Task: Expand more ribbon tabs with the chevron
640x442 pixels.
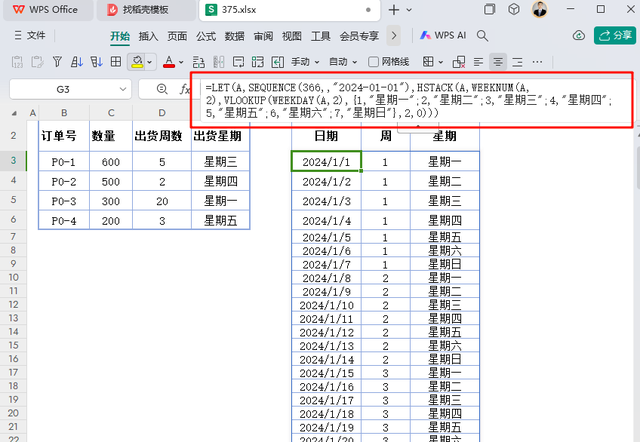Action: click(x=393, y=36)
